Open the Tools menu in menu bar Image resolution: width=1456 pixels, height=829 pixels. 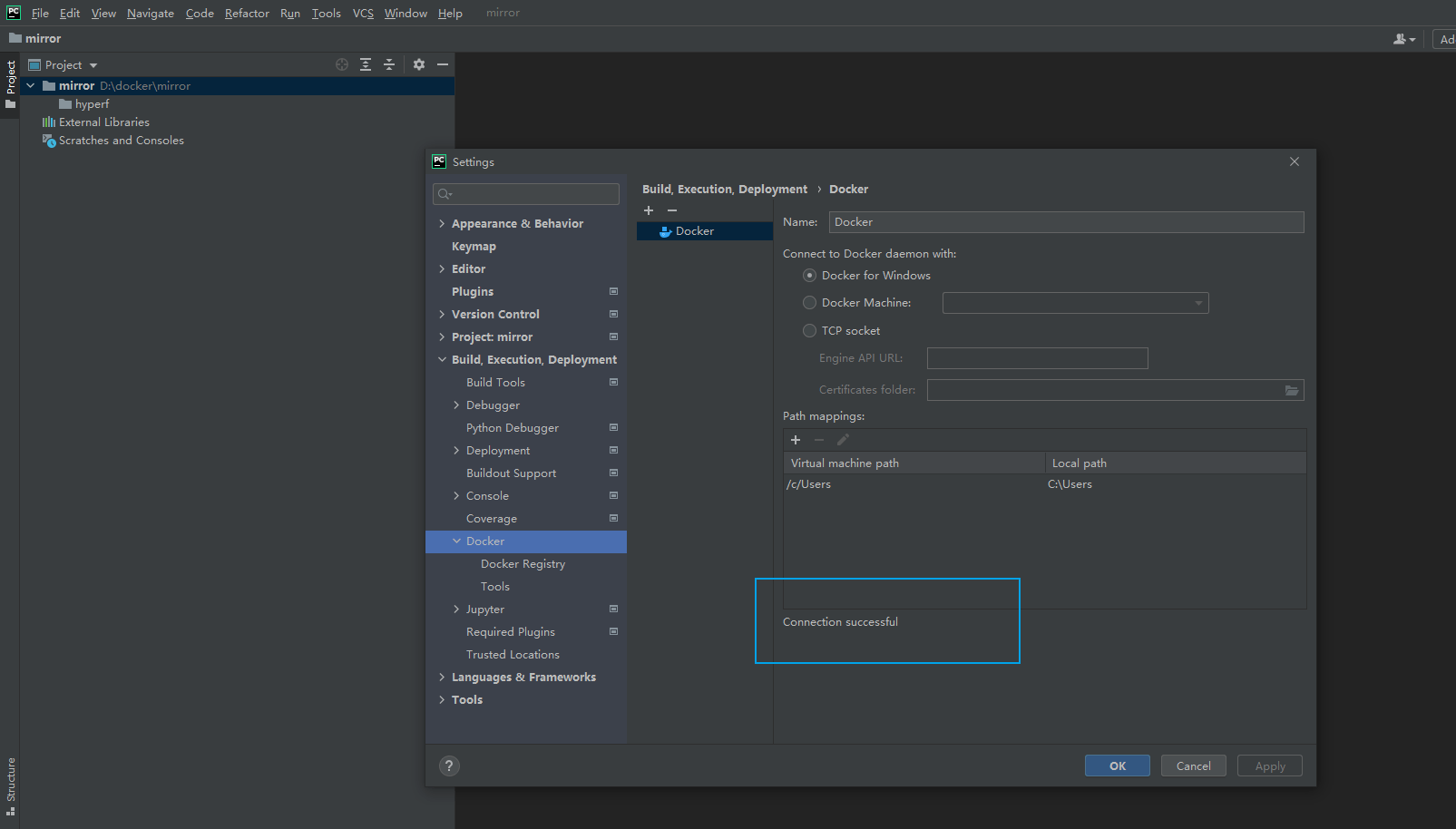[326, 13]
